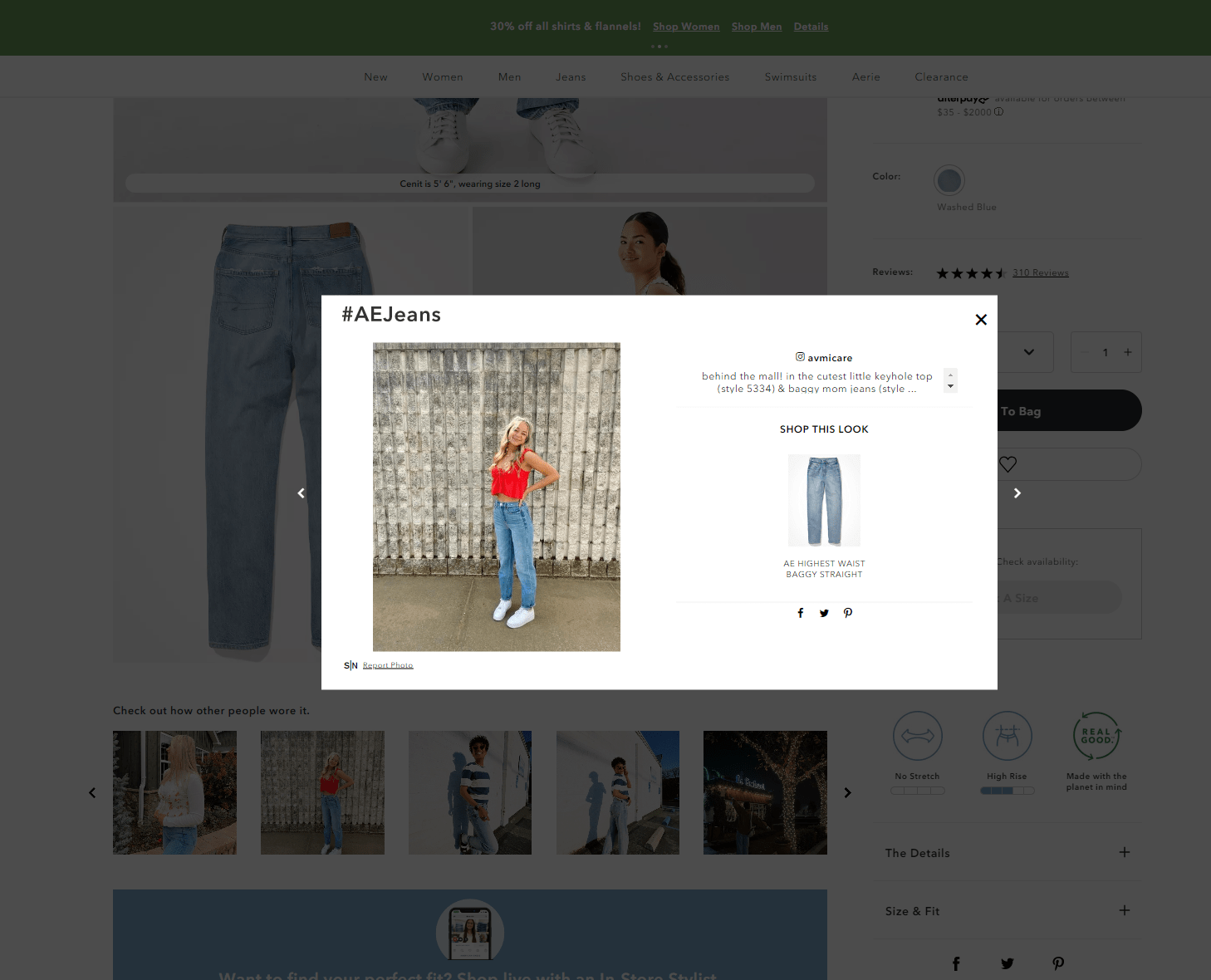
Task: Click the Real Good sustainability icon
Action: [x=1096, y=736]
